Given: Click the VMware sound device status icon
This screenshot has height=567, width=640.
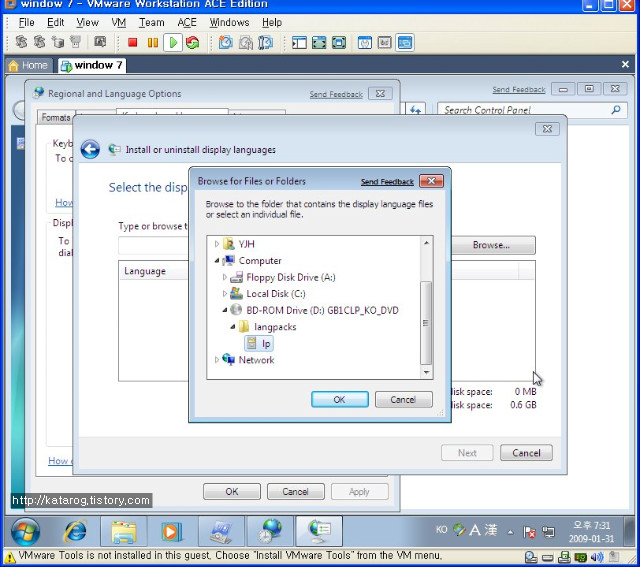Looking at the screenshot, I should click(596, 557).
